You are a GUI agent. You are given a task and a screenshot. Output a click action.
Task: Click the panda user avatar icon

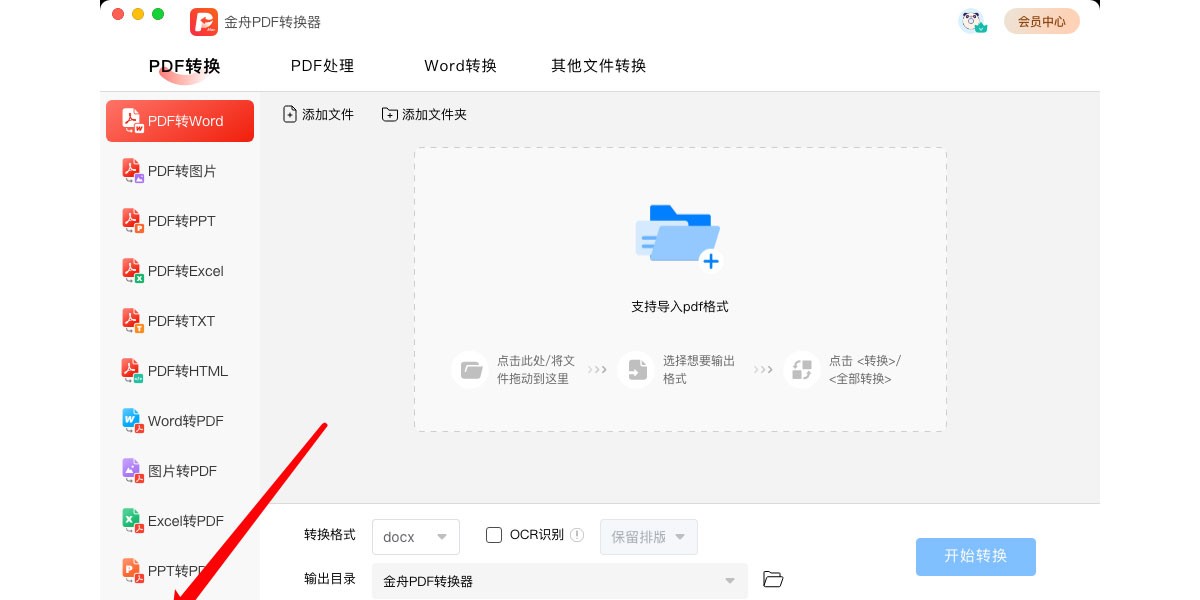point(971,21)
